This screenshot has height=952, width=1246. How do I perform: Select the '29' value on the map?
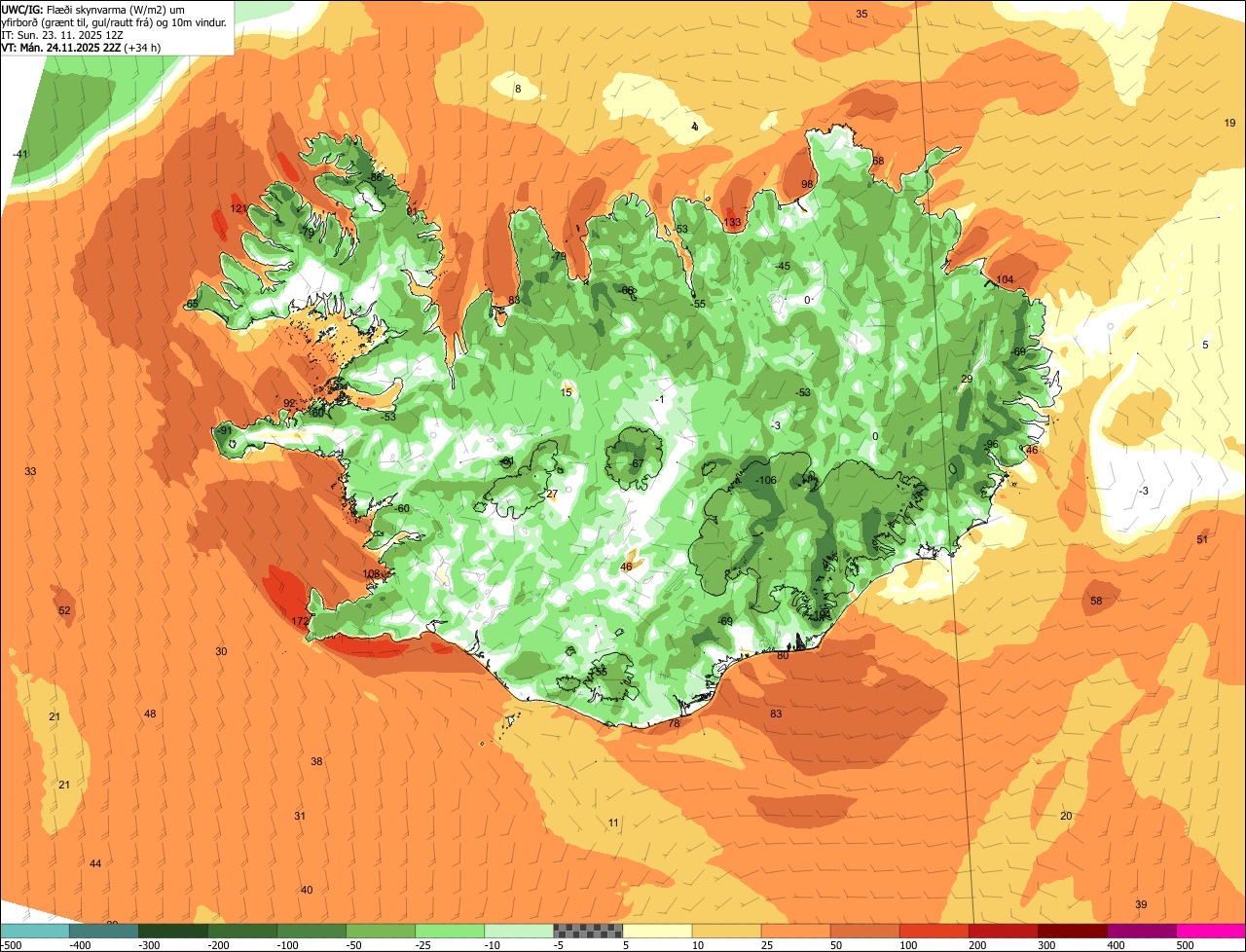(967, 379)
